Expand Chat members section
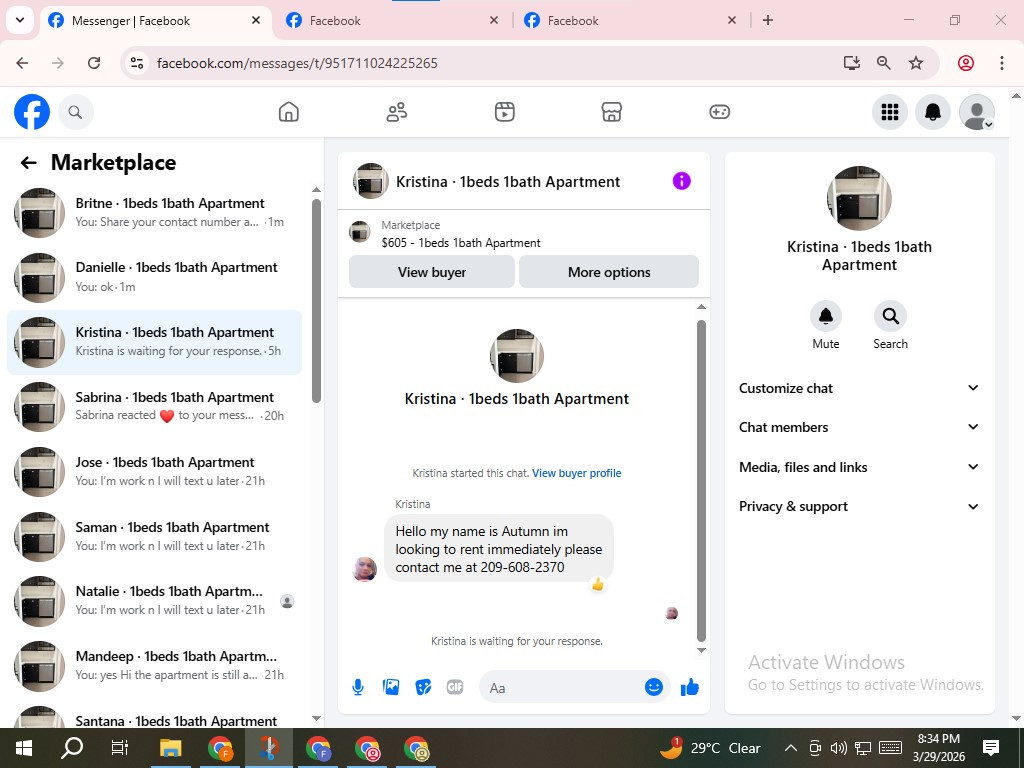Viewport: 1024px width, 768px height. (859, 427)
